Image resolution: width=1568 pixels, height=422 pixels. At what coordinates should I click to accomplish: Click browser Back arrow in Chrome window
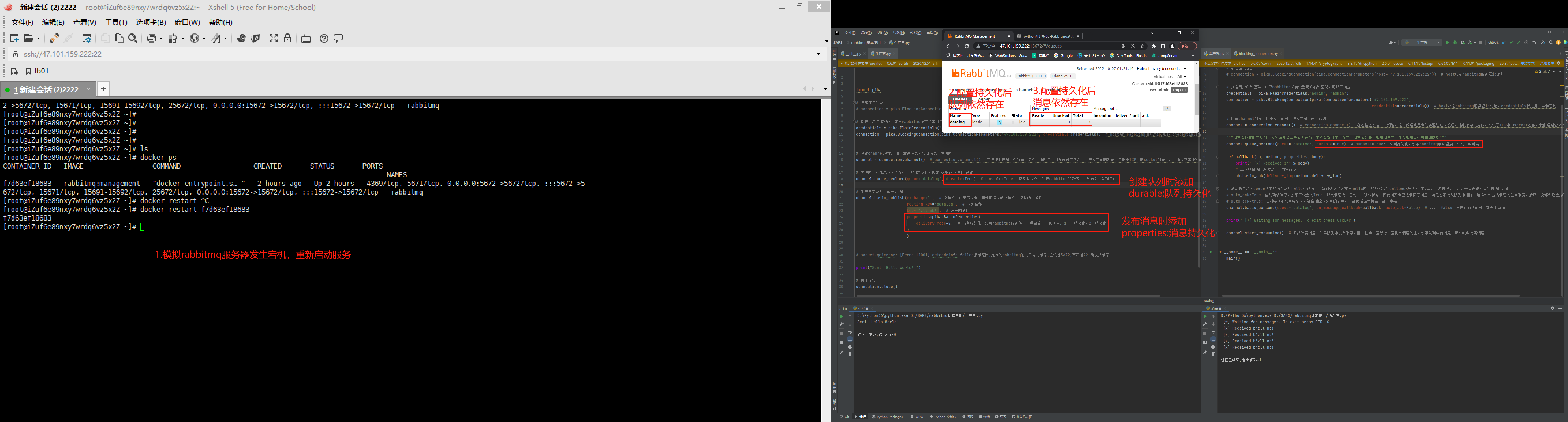[948, 46]
